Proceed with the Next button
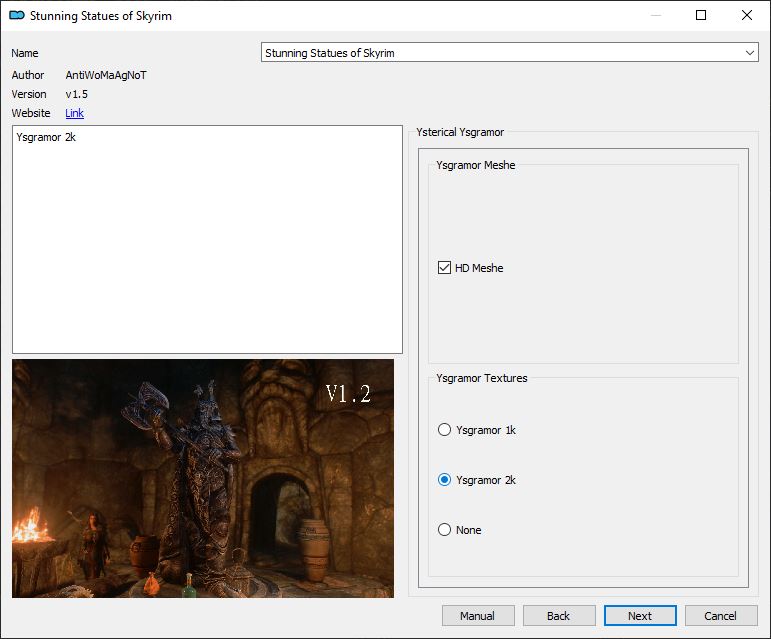771x639 pixels. [x=640, y=616]
